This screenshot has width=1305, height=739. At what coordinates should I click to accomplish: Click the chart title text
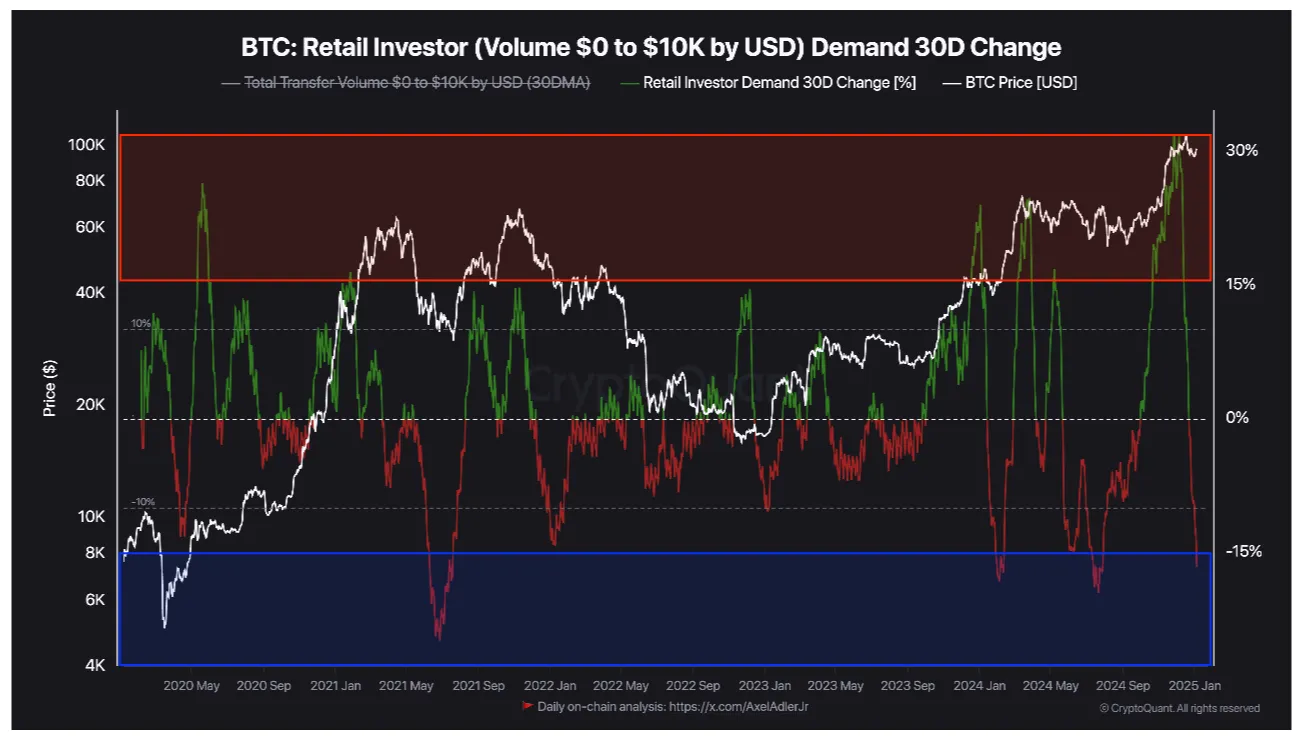coord(650,46)
